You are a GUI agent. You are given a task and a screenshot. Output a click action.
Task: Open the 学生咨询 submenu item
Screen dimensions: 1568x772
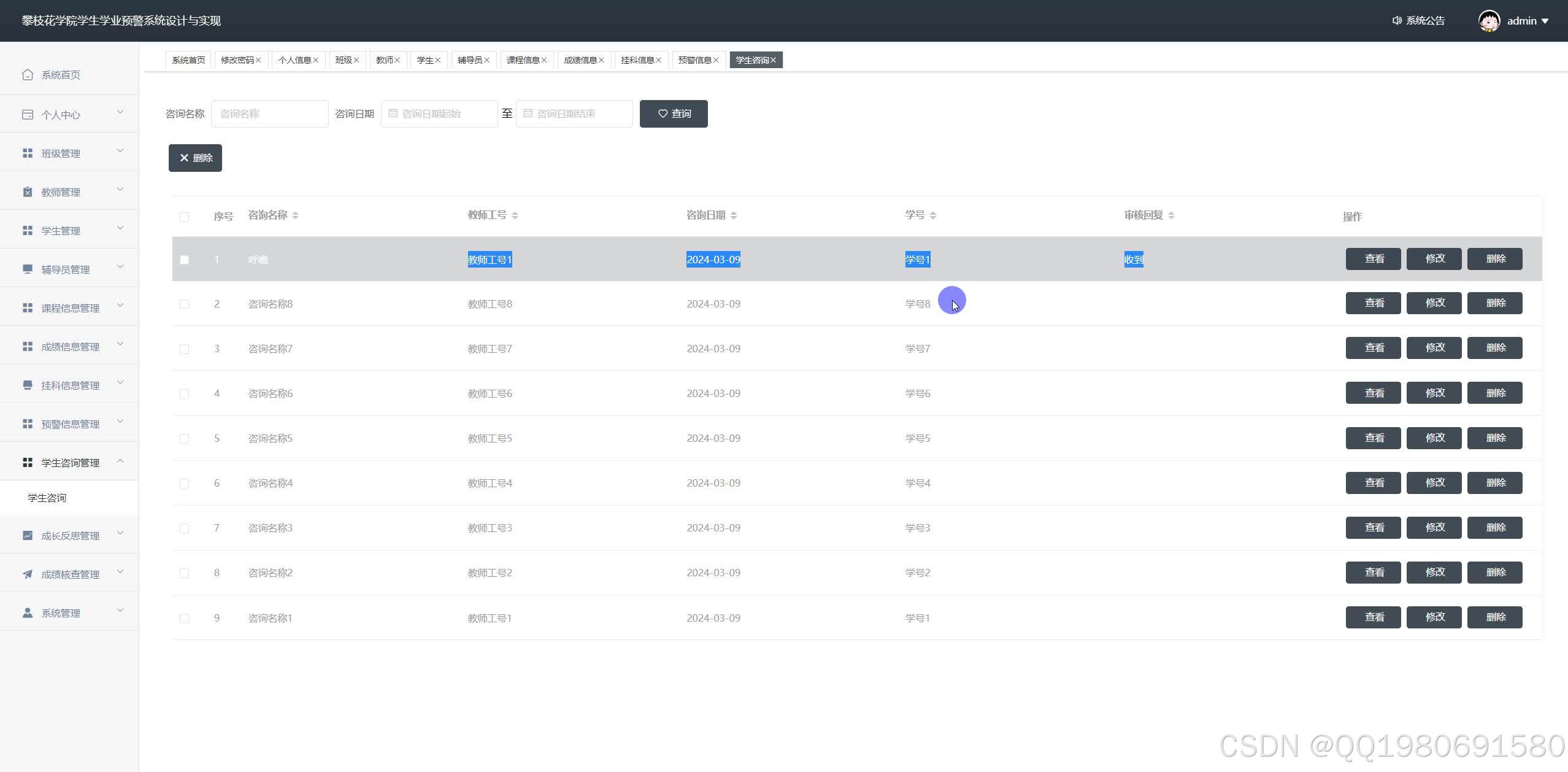(47, 498)
